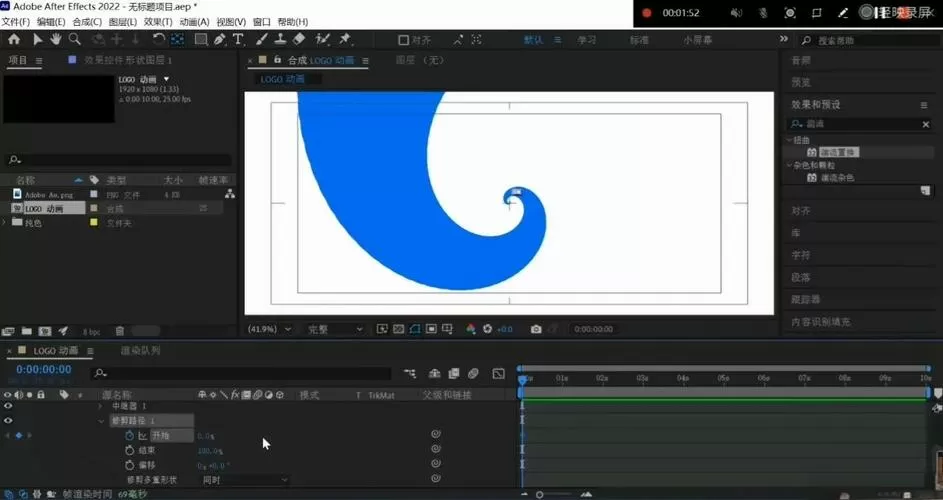Switch to the 学习 workspace

pos(586,40)
